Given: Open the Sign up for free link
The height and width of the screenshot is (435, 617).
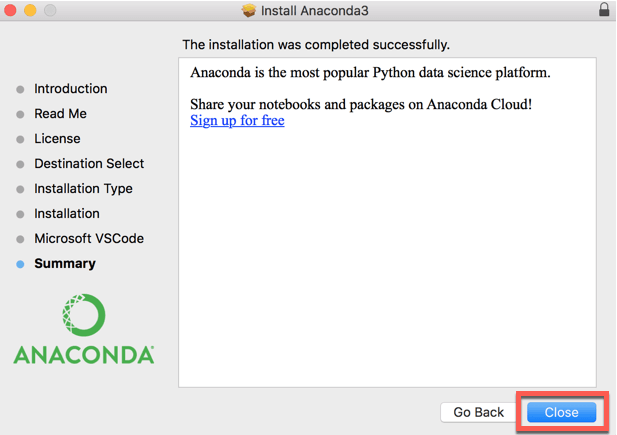Looking at the screenshot, I should pos(237,120).
